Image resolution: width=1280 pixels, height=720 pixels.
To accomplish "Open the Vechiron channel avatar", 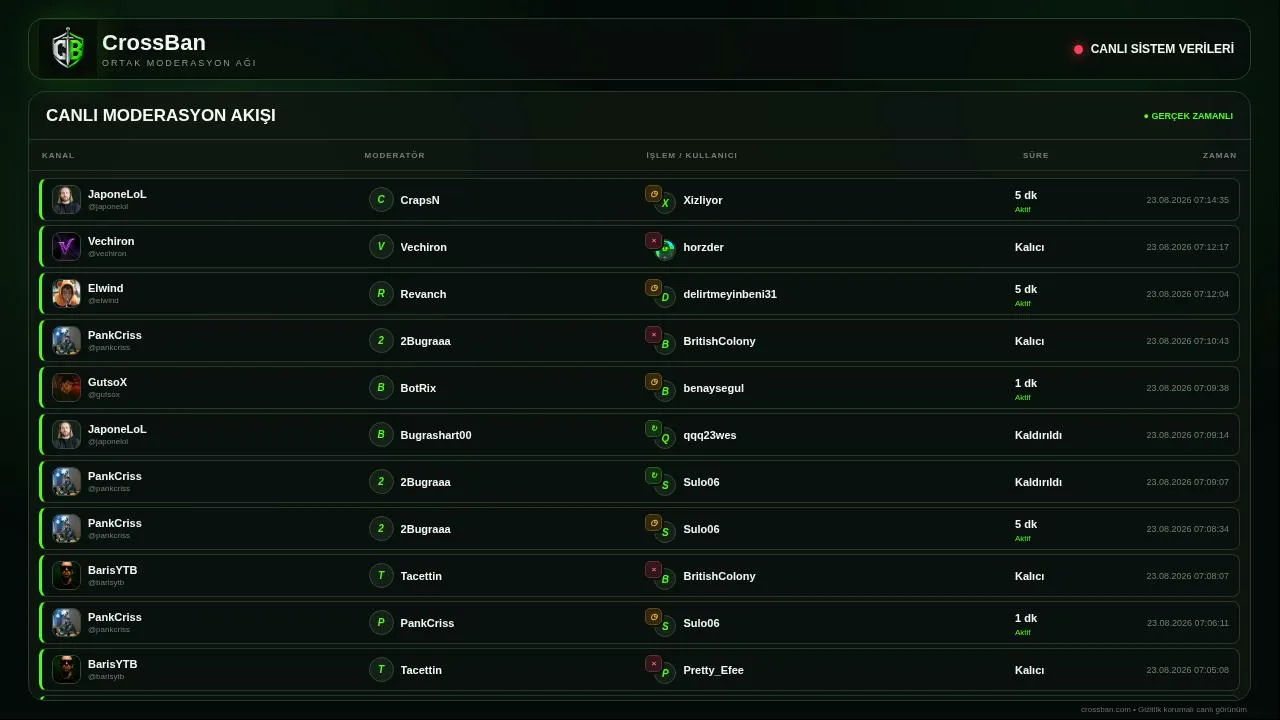I will tap(66, 247).
